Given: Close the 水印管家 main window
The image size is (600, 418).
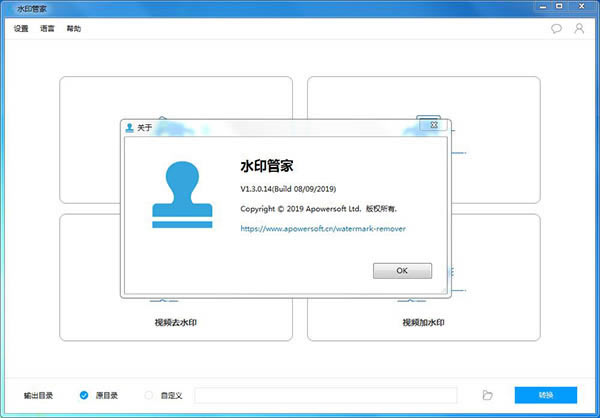Looking at the screenshot, I should coord(582,6).
